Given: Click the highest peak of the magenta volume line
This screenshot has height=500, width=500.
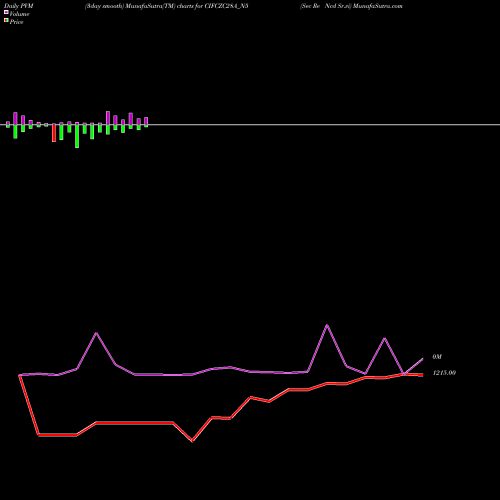Looking at the screenshot, I should point(327,325).
